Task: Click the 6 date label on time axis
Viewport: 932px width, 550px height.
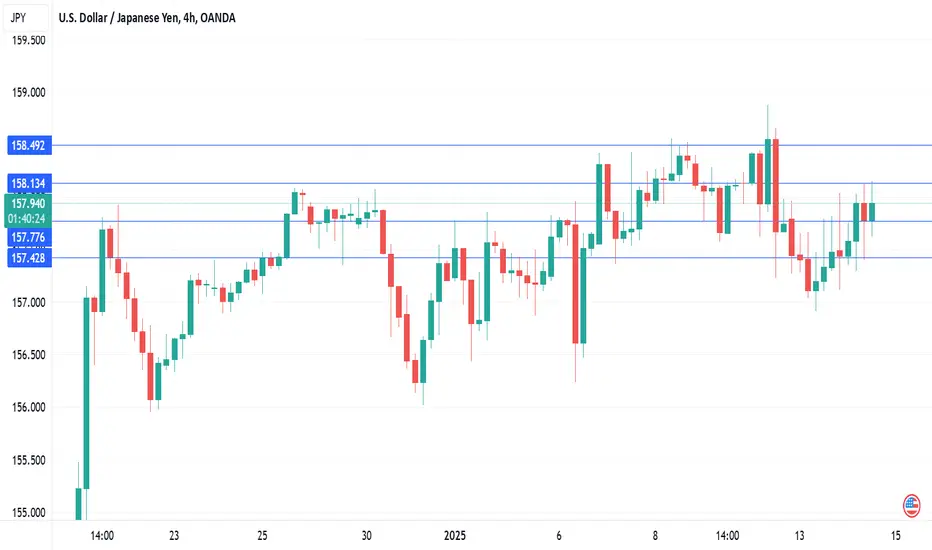Action: [x=559, y=536]
